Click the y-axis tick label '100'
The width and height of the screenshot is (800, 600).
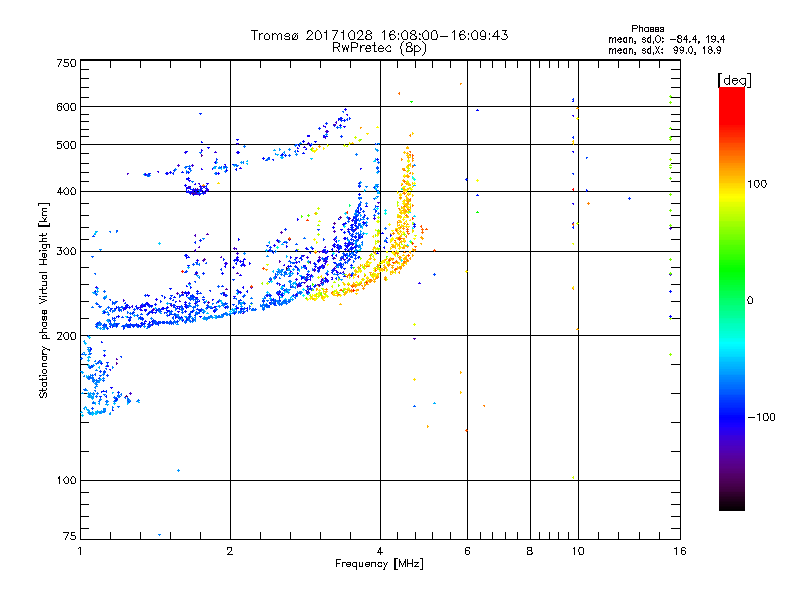(x=66, y=481)
